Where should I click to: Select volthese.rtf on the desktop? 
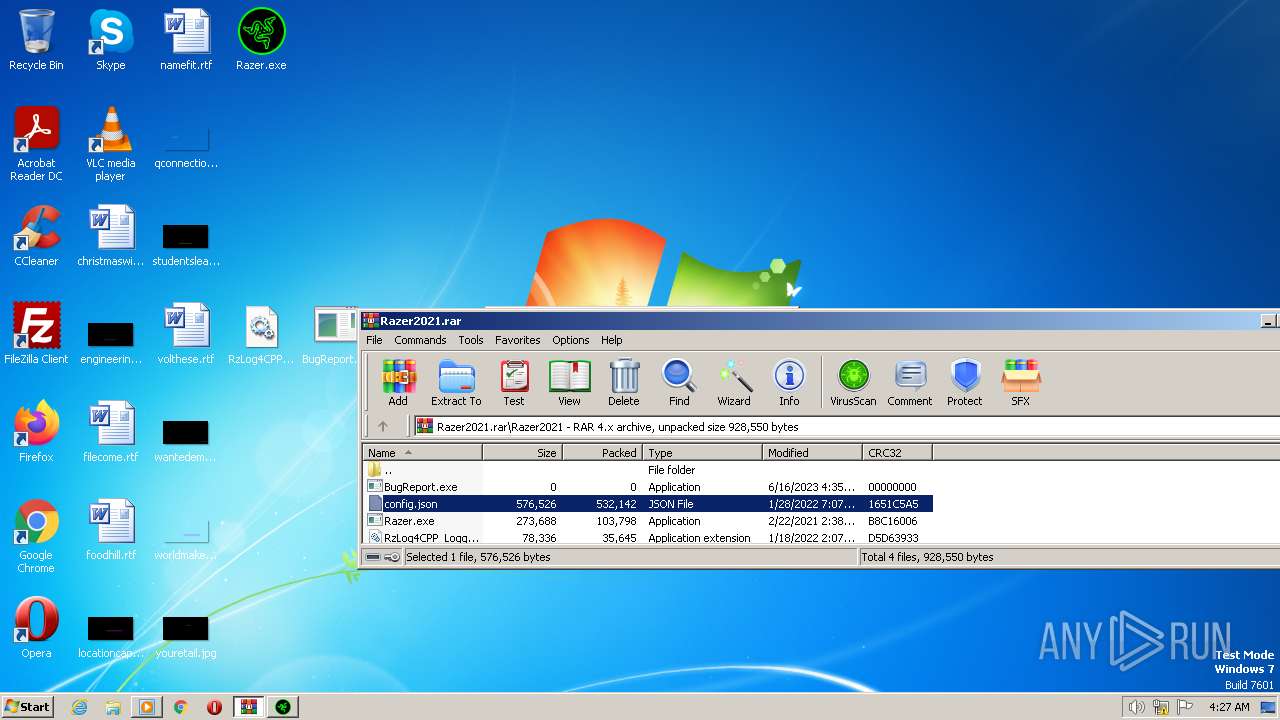[x=186, y=334]
